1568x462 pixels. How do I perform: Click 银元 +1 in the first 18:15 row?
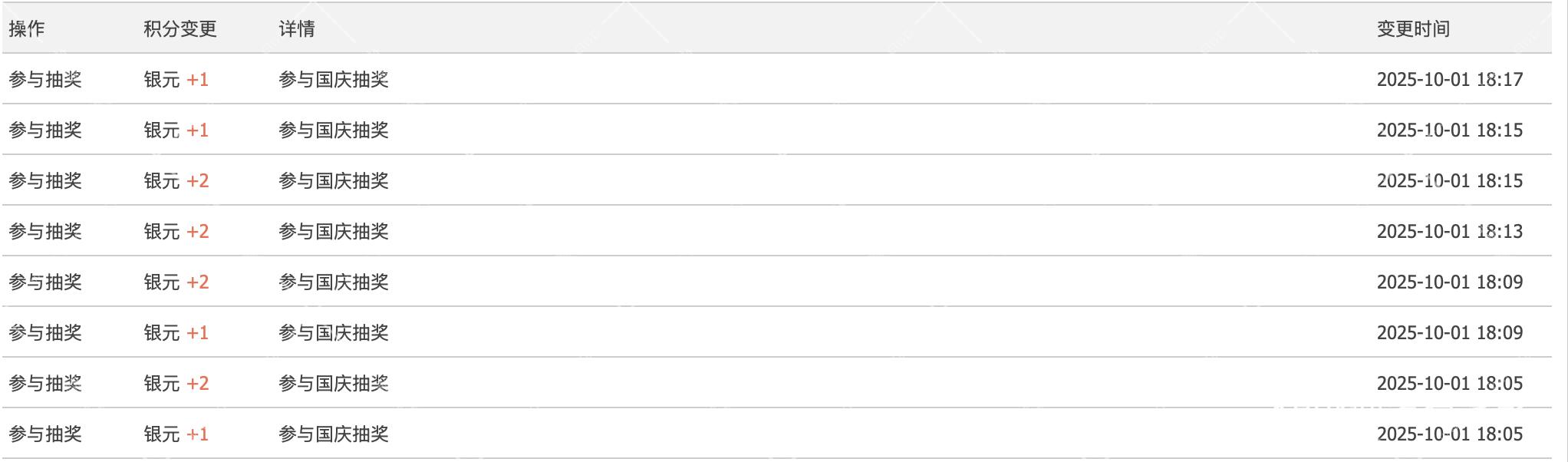[x=176, y=130]
